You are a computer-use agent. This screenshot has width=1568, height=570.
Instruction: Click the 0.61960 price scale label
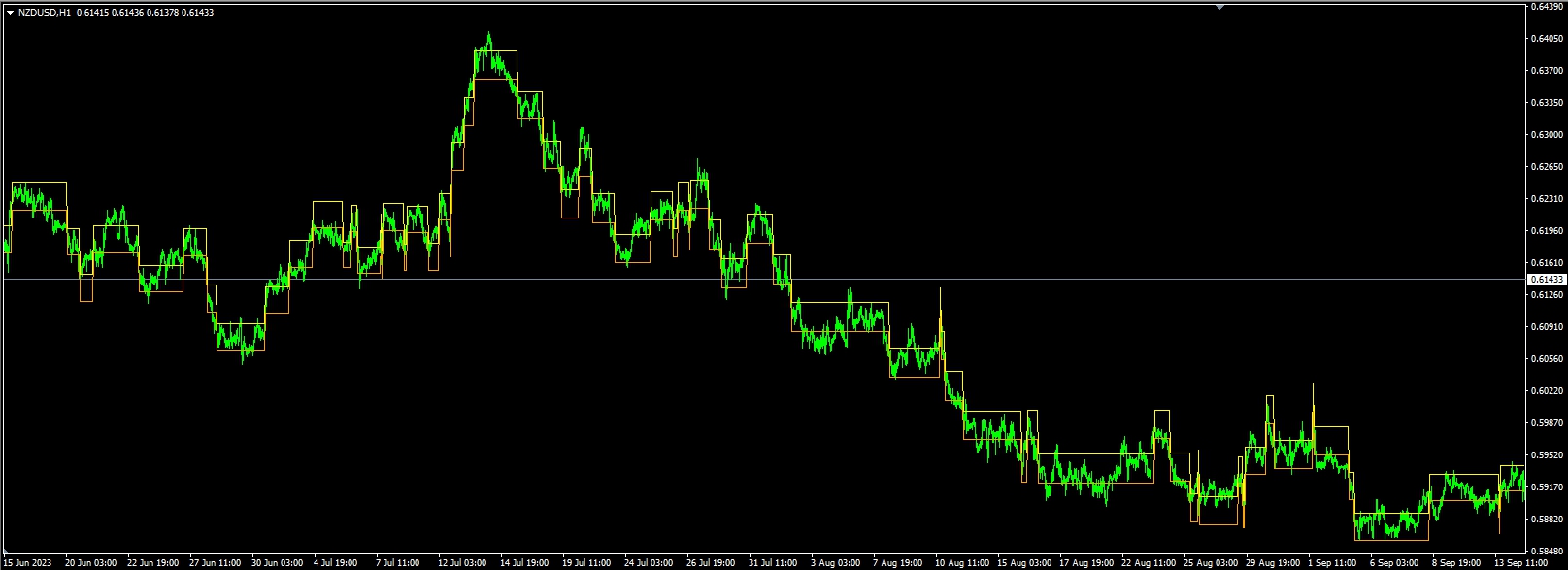pos(1546,230)
